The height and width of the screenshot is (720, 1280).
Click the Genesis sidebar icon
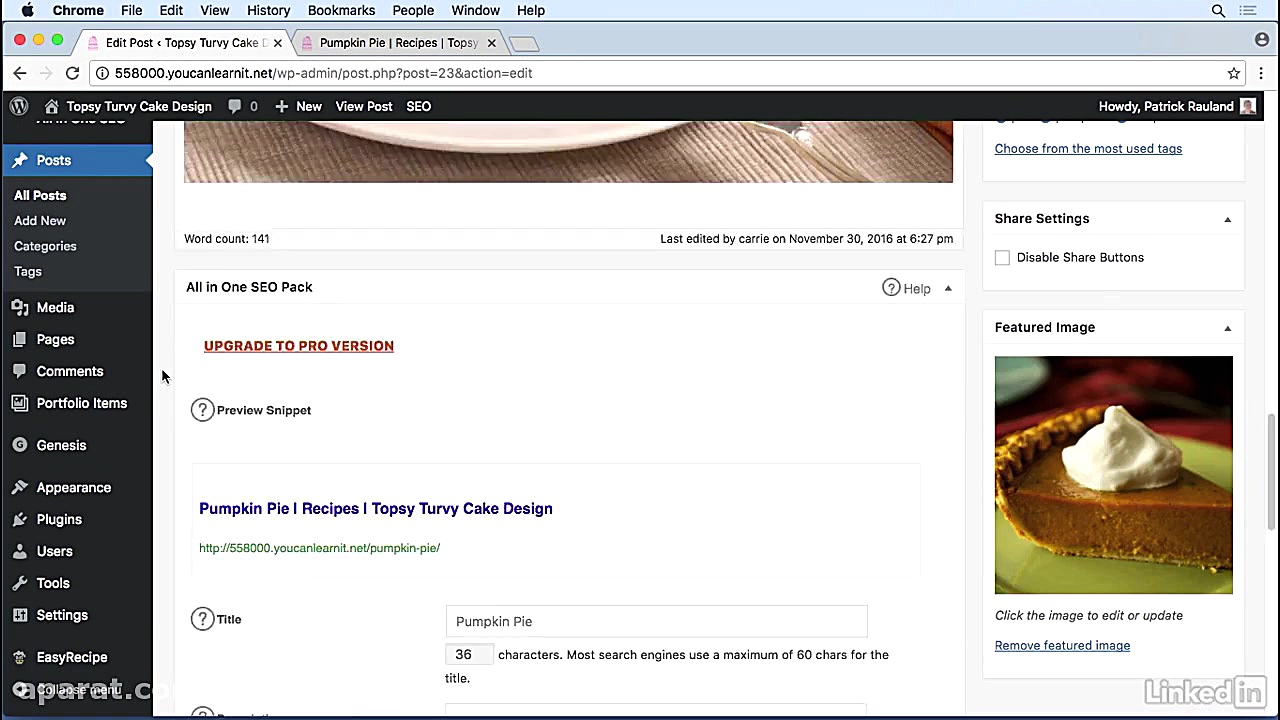(20, 445)
